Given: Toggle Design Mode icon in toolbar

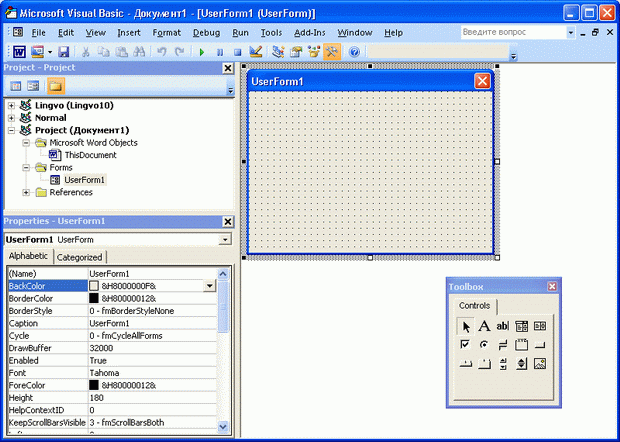Looking at the screenshot, I should coord(256,52).
